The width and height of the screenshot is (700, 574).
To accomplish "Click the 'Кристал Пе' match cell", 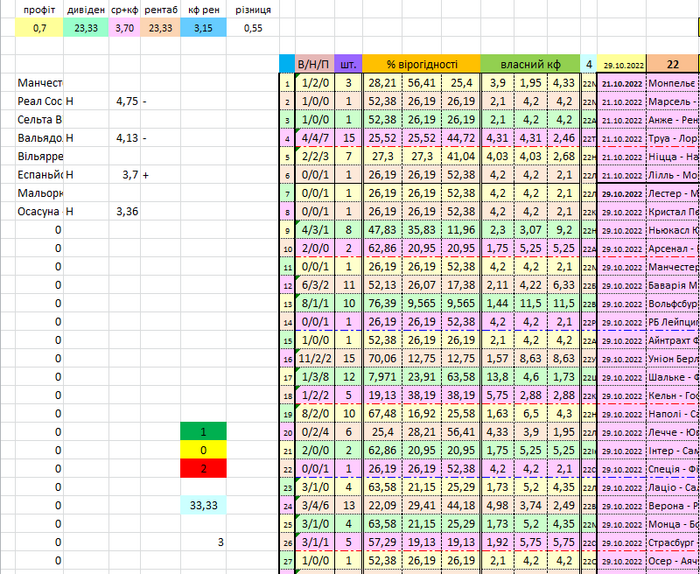I will click(673, 212).
